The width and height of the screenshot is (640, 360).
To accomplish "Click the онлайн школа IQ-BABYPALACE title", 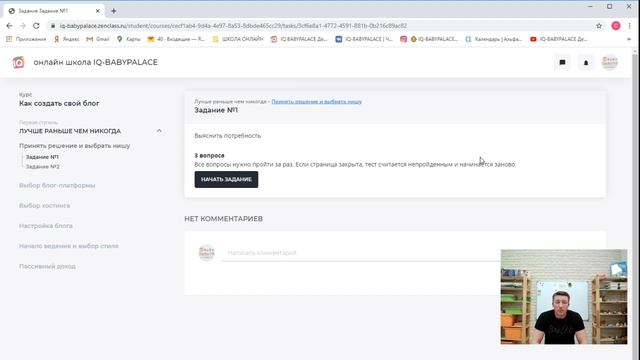I will (96, 62).
